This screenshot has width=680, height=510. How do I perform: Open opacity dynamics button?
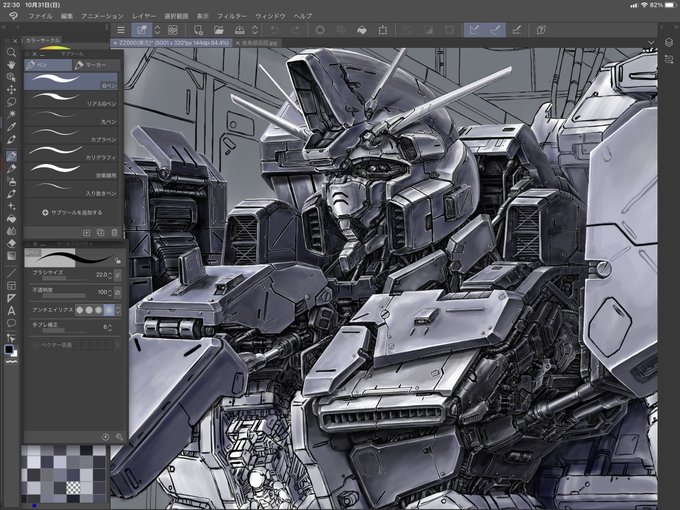click(x=118, y=292)
